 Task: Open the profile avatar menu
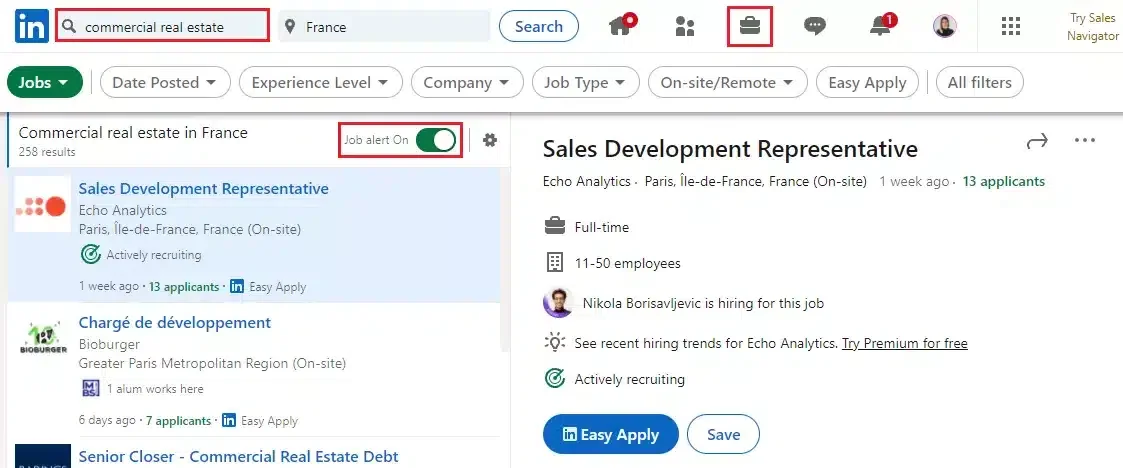click(x=945, y=27)
